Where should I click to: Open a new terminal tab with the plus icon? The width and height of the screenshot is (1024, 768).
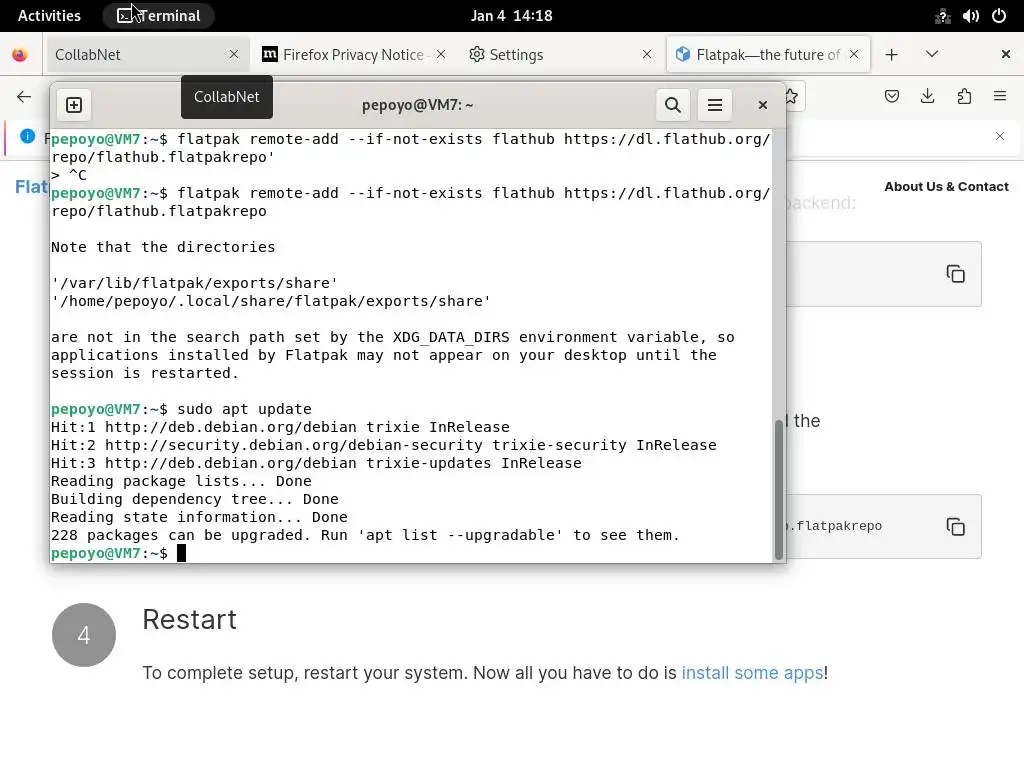[74, 105]
